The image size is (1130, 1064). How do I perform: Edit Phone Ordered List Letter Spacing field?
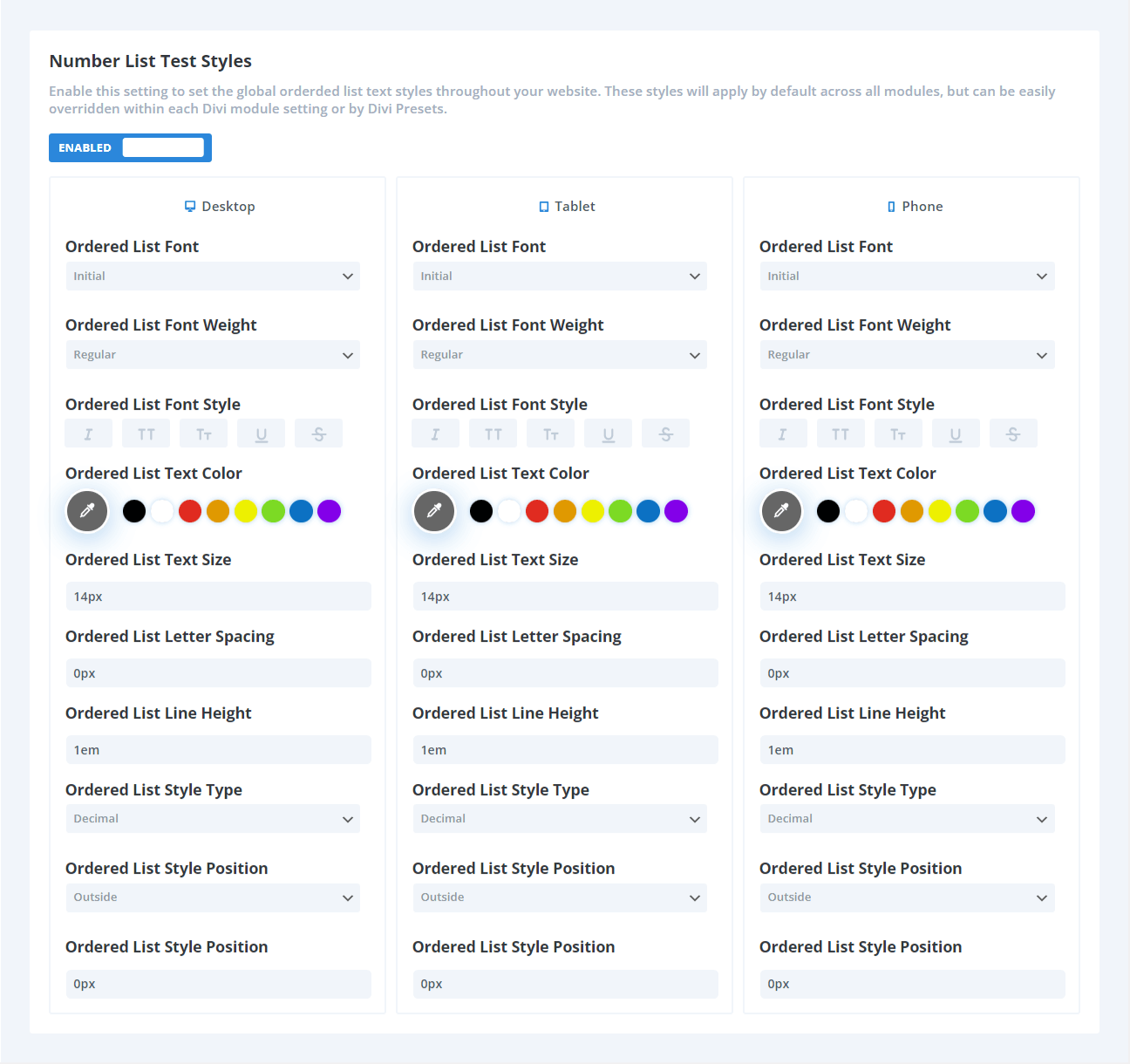pos(913,673)
